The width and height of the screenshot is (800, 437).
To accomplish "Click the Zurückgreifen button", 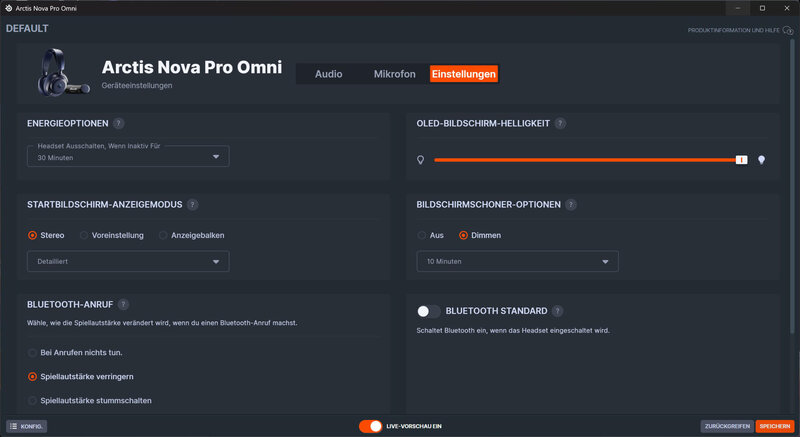I will [727, 426].
